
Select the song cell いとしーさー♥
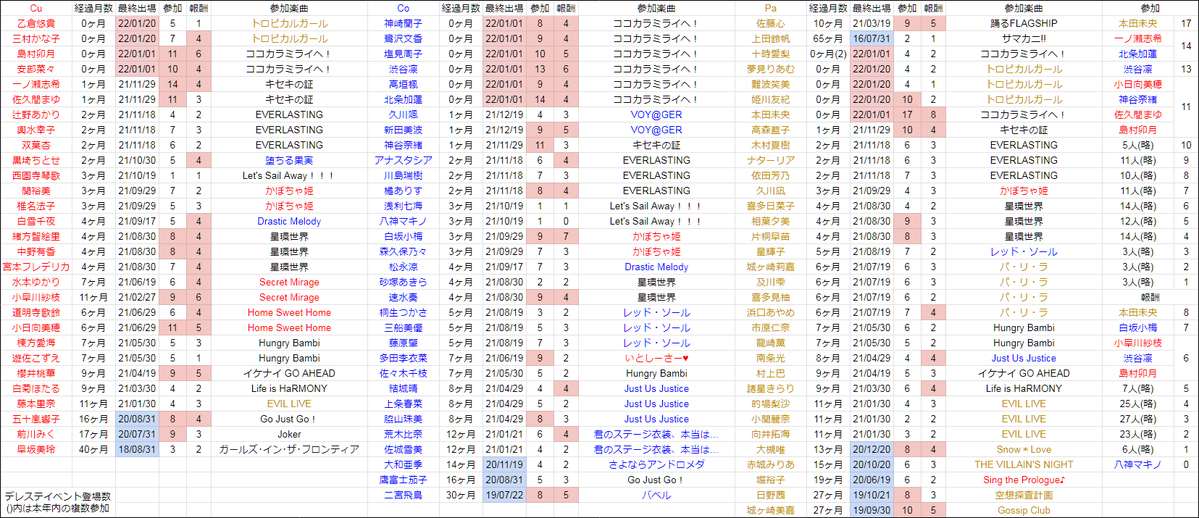(x=656, y=357)
